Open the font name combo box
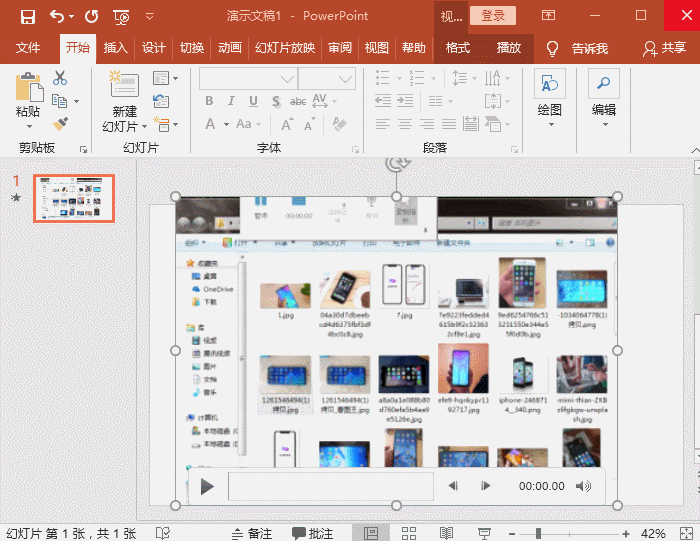700x541 pixels. [248, 78]
